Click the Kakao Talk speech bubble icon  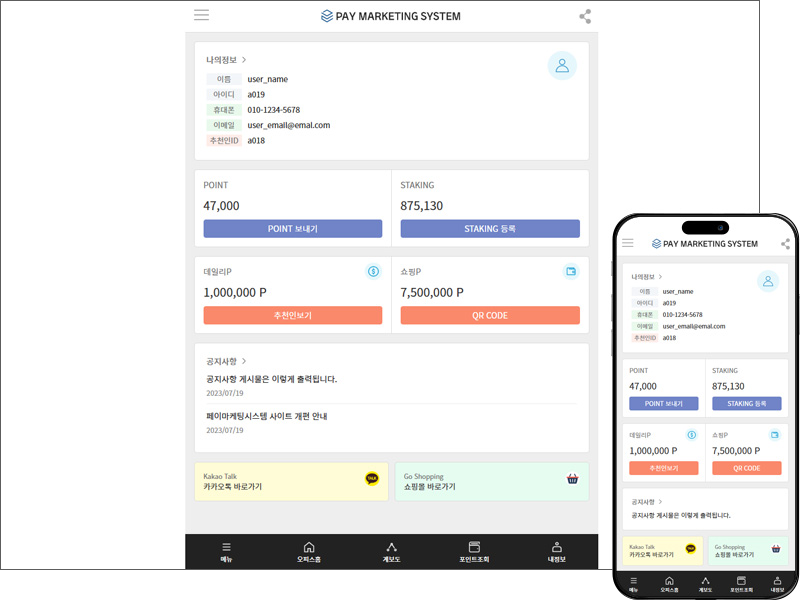point(372,479)
